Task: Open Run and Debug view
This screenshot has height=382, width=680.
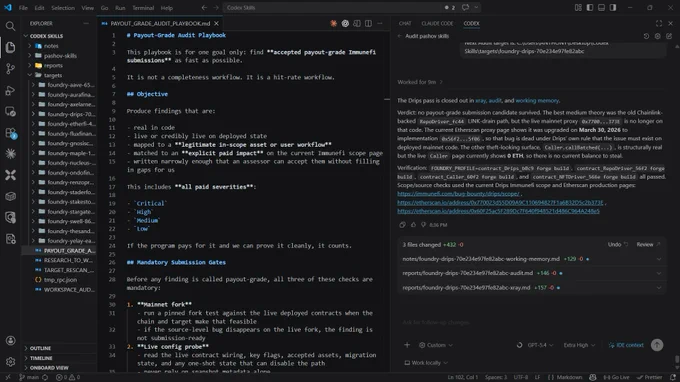Action: [x=10, y=90]
